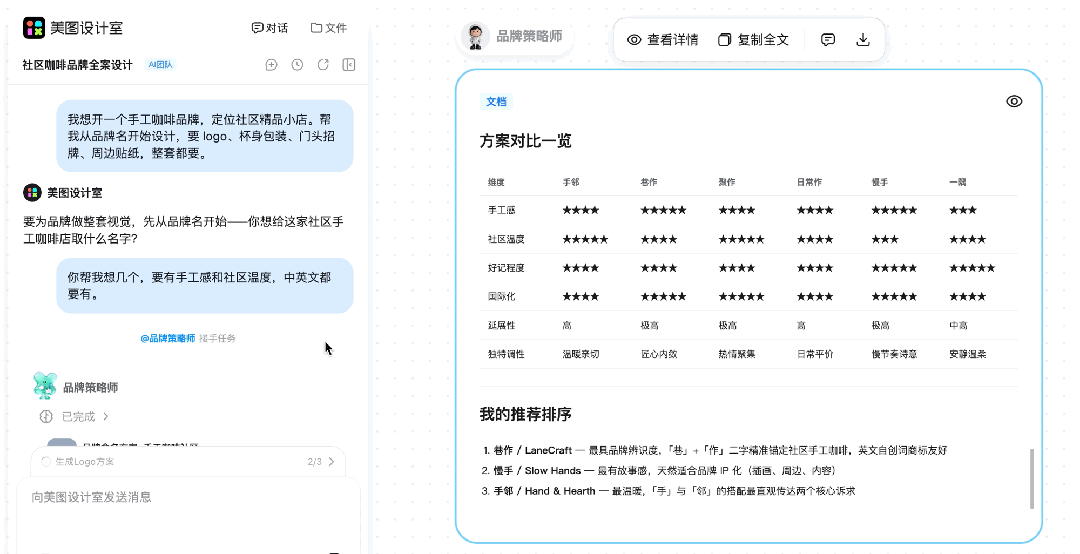Click the 安静温柔 table cell
1080x554 pixels.
click(x=968, y=354)
